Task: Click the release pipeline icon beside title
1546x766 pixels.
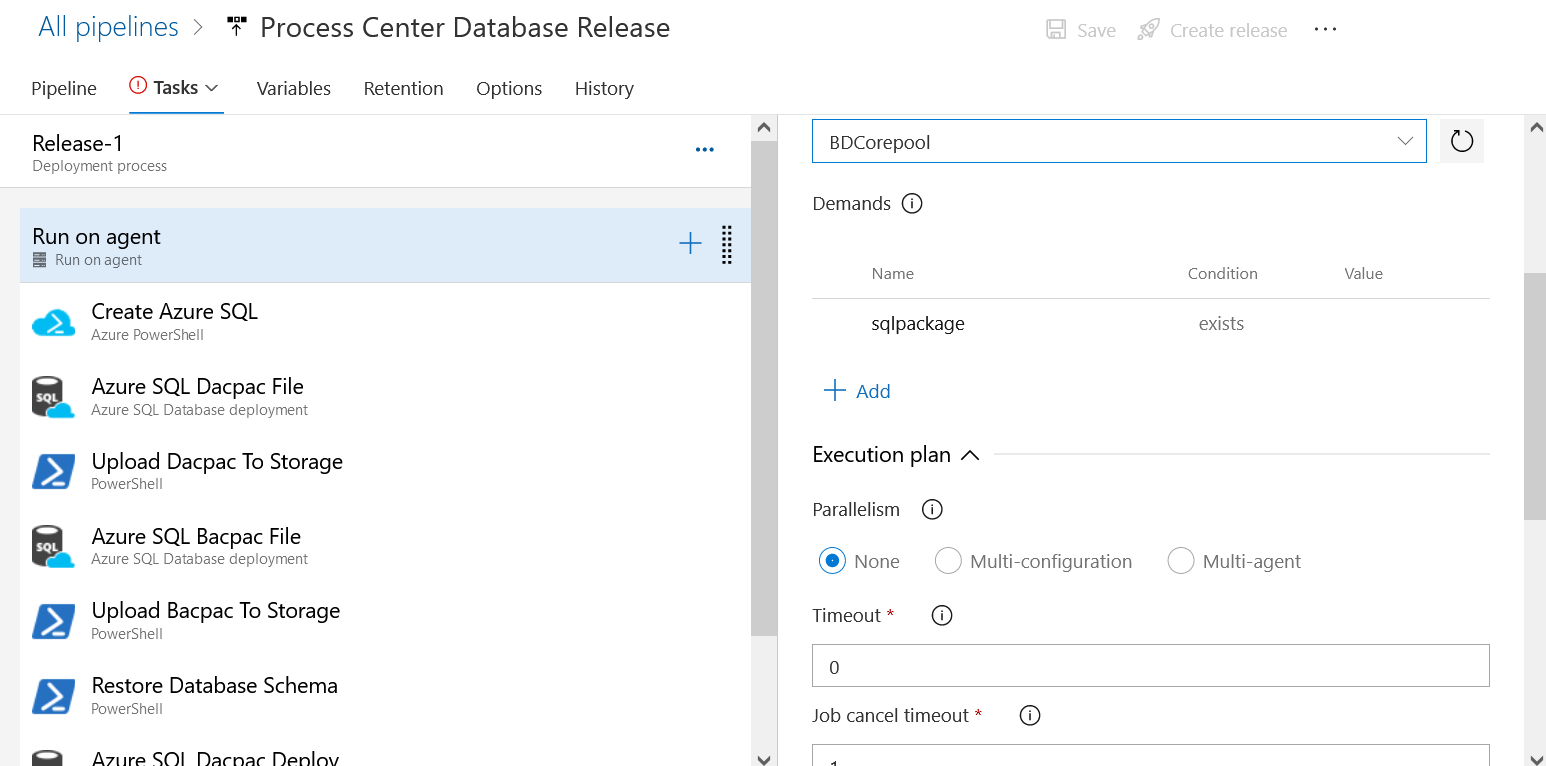Action: [236, 27]
